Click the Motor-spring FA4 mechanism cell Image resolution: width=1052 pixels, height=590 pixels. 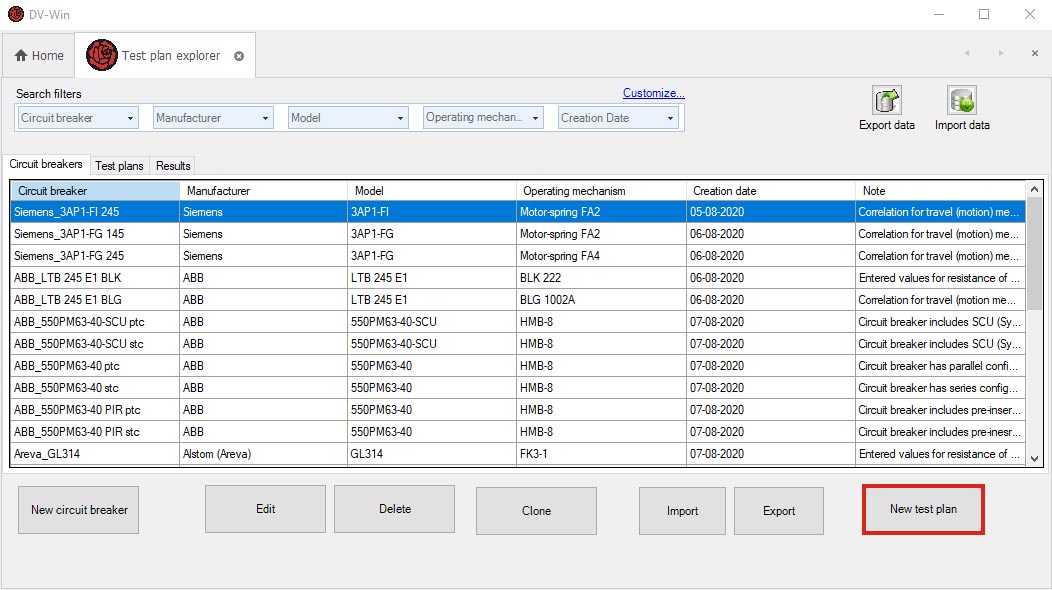click(602, 256)
